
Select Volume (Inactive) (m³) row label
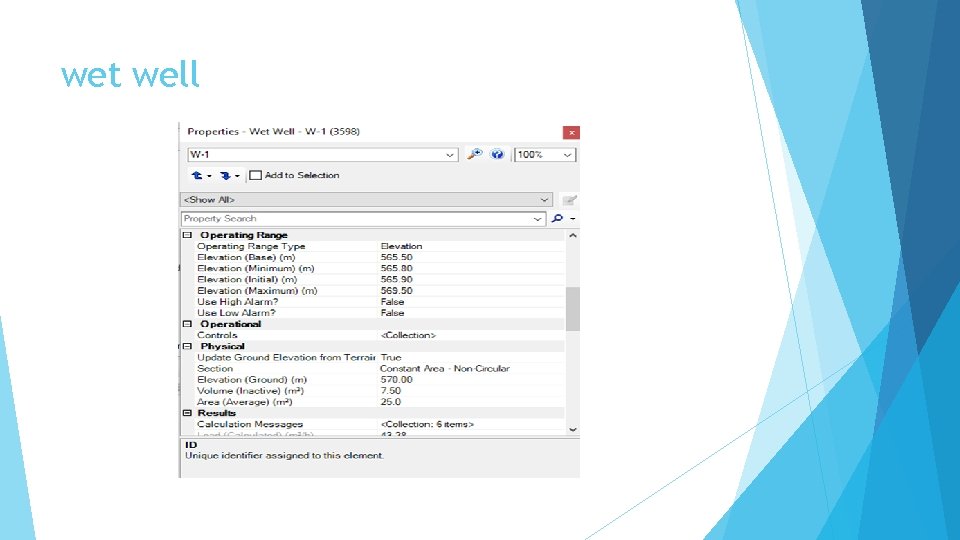coord(250,391)
